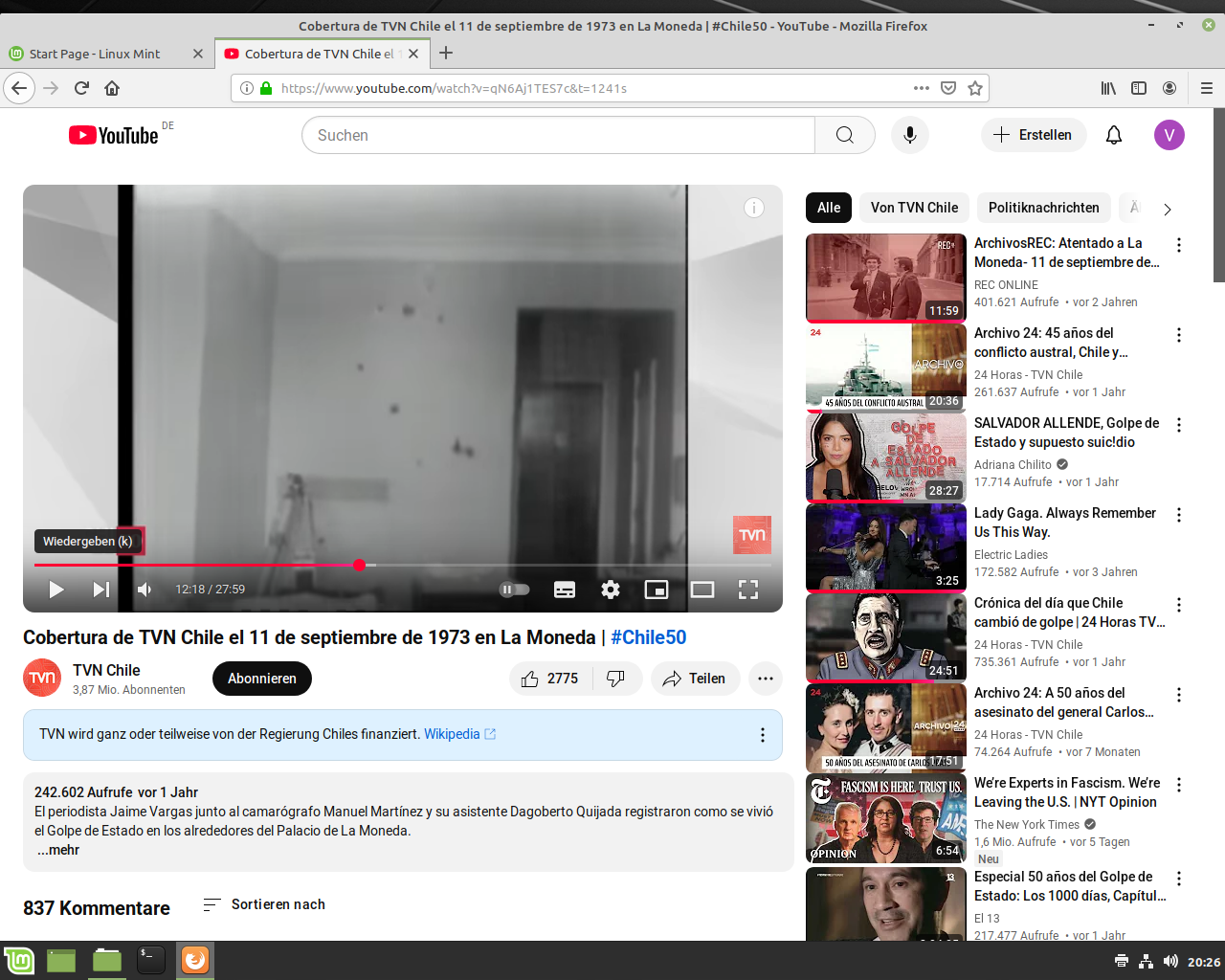
Task: Click the search magnifier button
Action: click(x=845, y=135)
